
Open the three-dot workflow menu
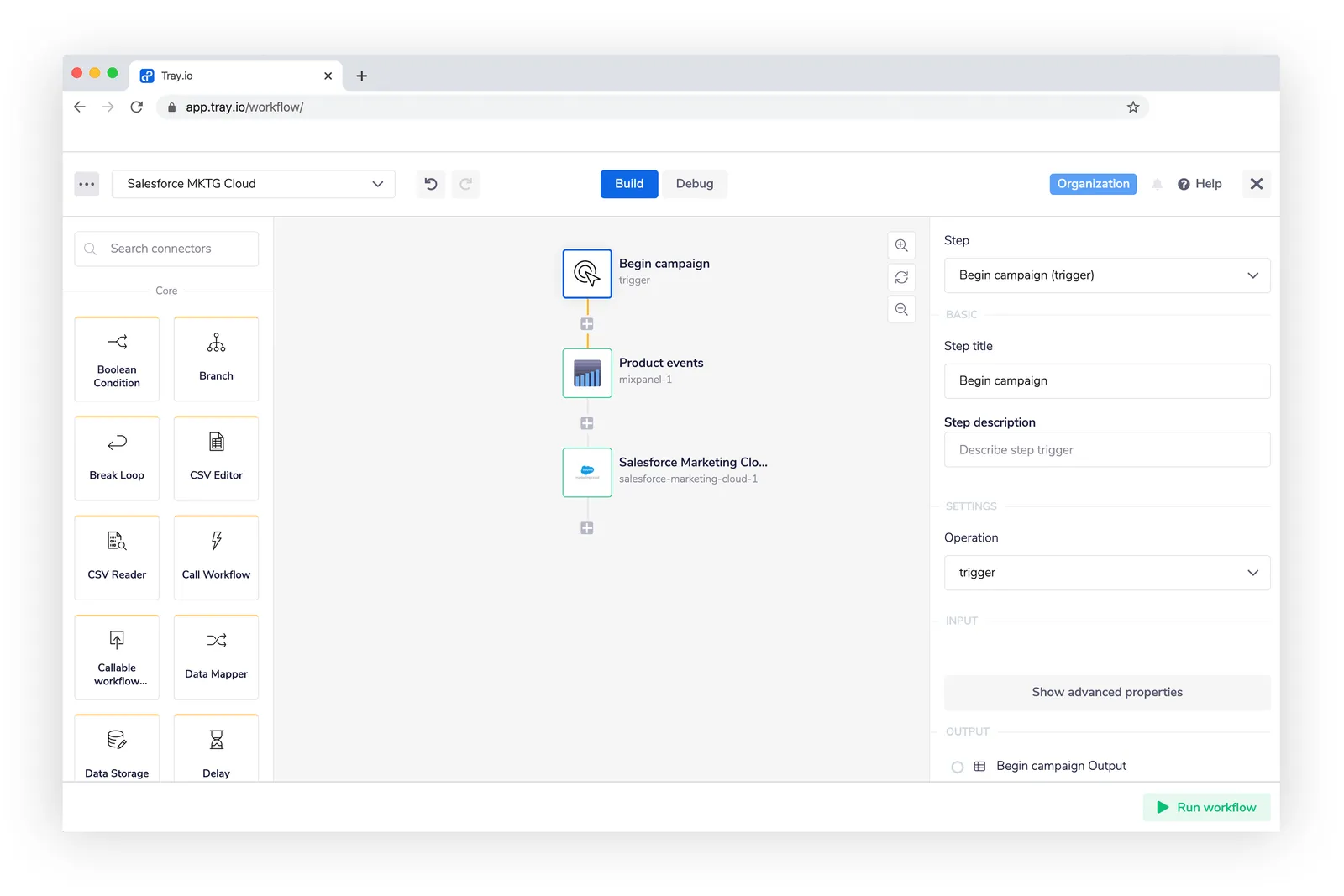tap(87, 184)
